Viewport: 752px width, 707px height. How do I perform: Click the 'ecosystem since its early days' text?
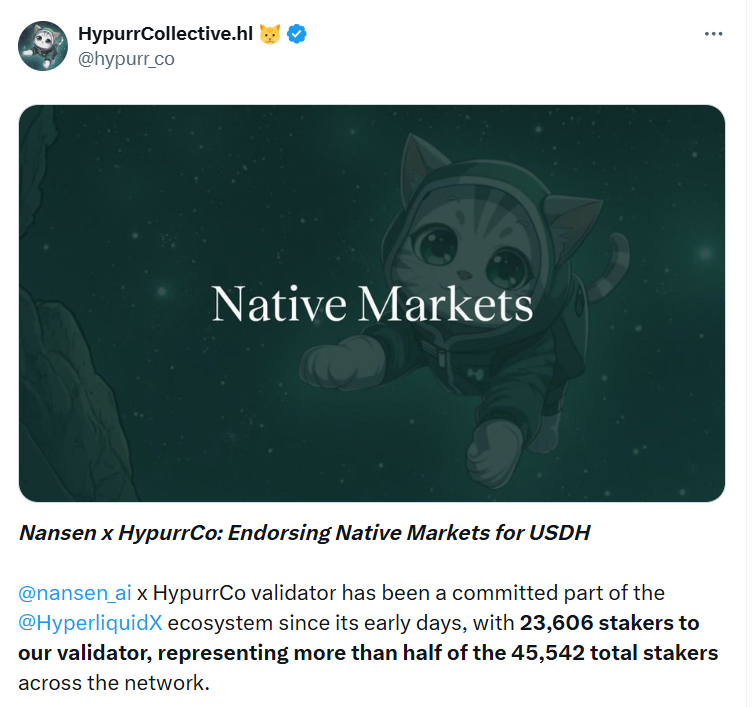(317, 623)
